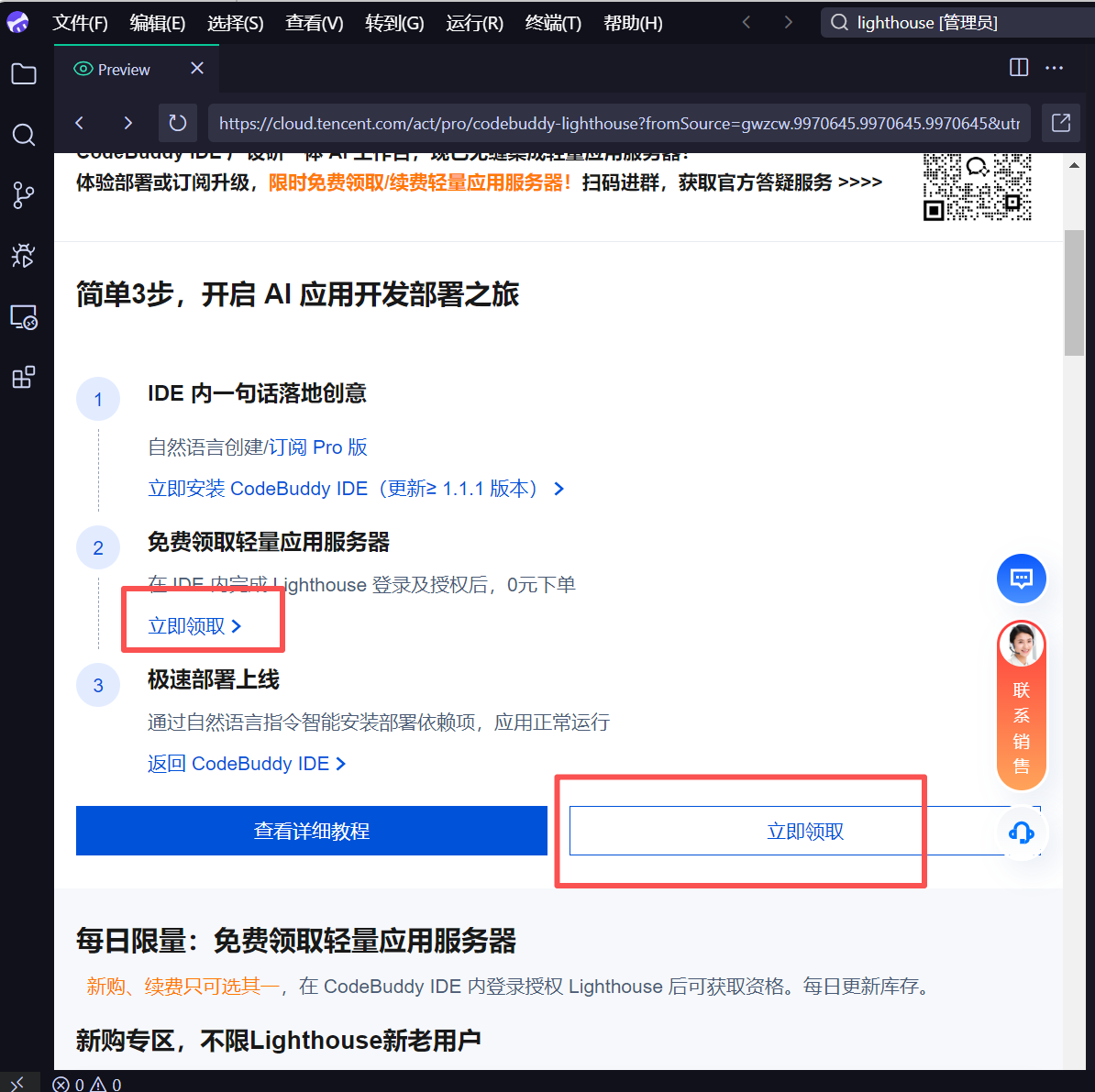This screenshot has width=1095, height=1092.
Task: Reload the preview page with refresh icon
Action: [178, 123]
